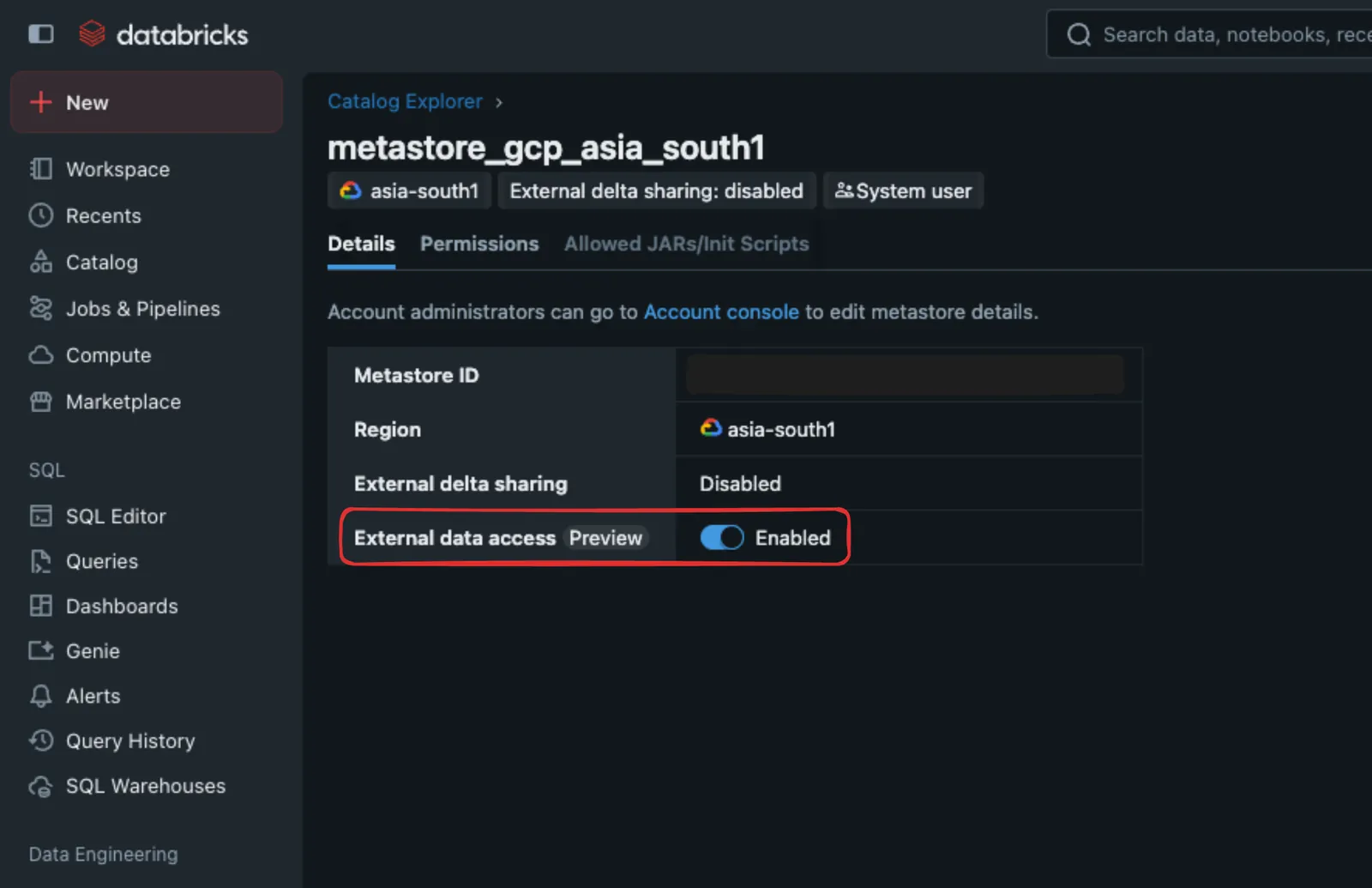Click the redacted Metastore ID value
This screenshot has width=1372, height=888.
[905, 375]
